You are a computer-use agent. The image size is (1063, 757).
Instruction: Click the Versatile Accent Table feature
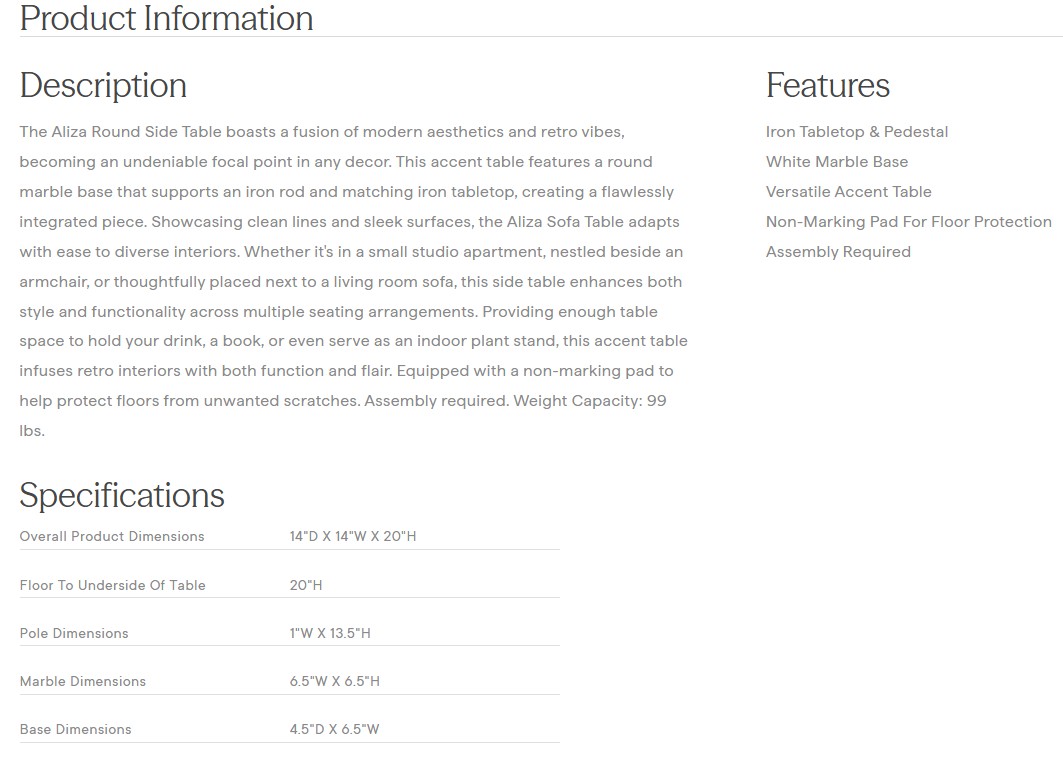(x=848, y=192)
